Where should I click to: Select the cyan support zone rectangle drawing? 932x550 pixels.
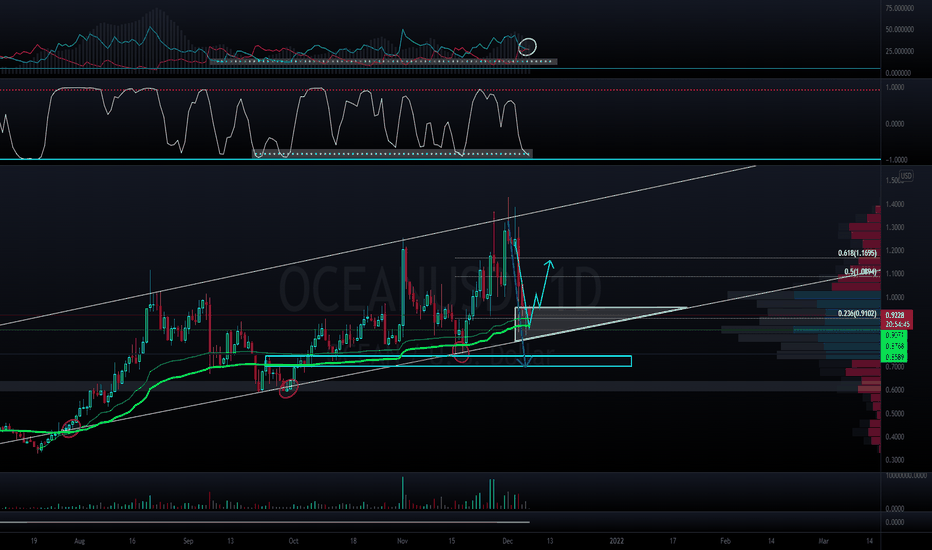[448, 361]
